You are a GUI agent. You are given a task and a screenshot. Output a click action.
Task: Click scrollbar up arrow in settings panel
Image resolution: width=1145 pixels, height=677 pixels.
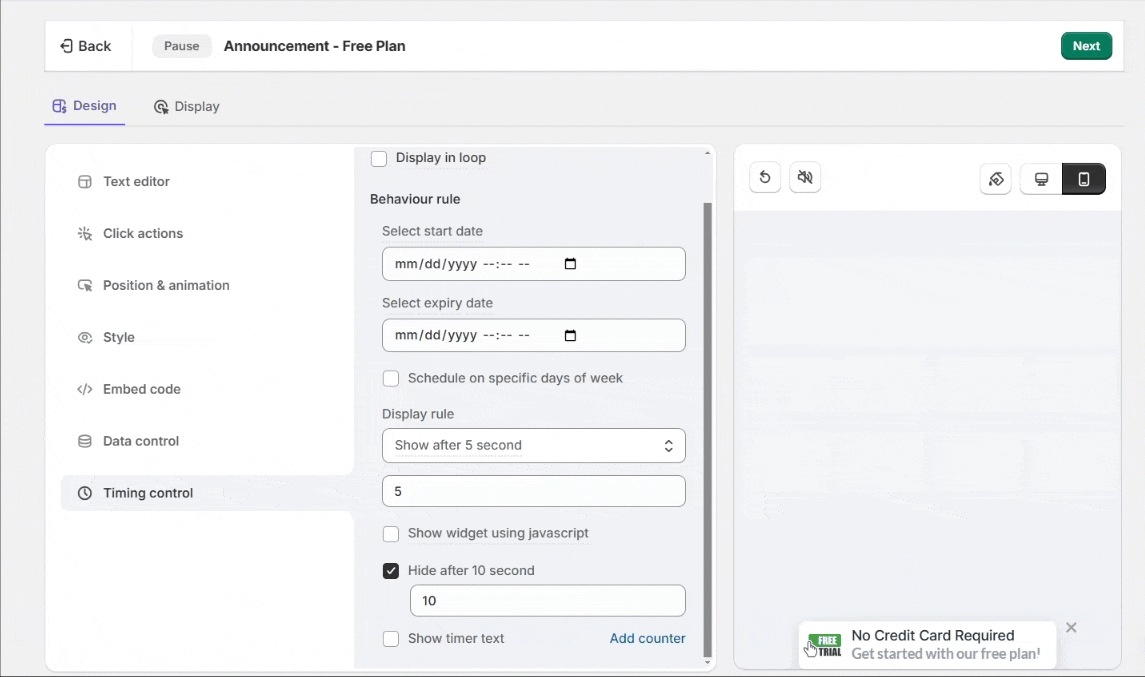pos(707,153)
